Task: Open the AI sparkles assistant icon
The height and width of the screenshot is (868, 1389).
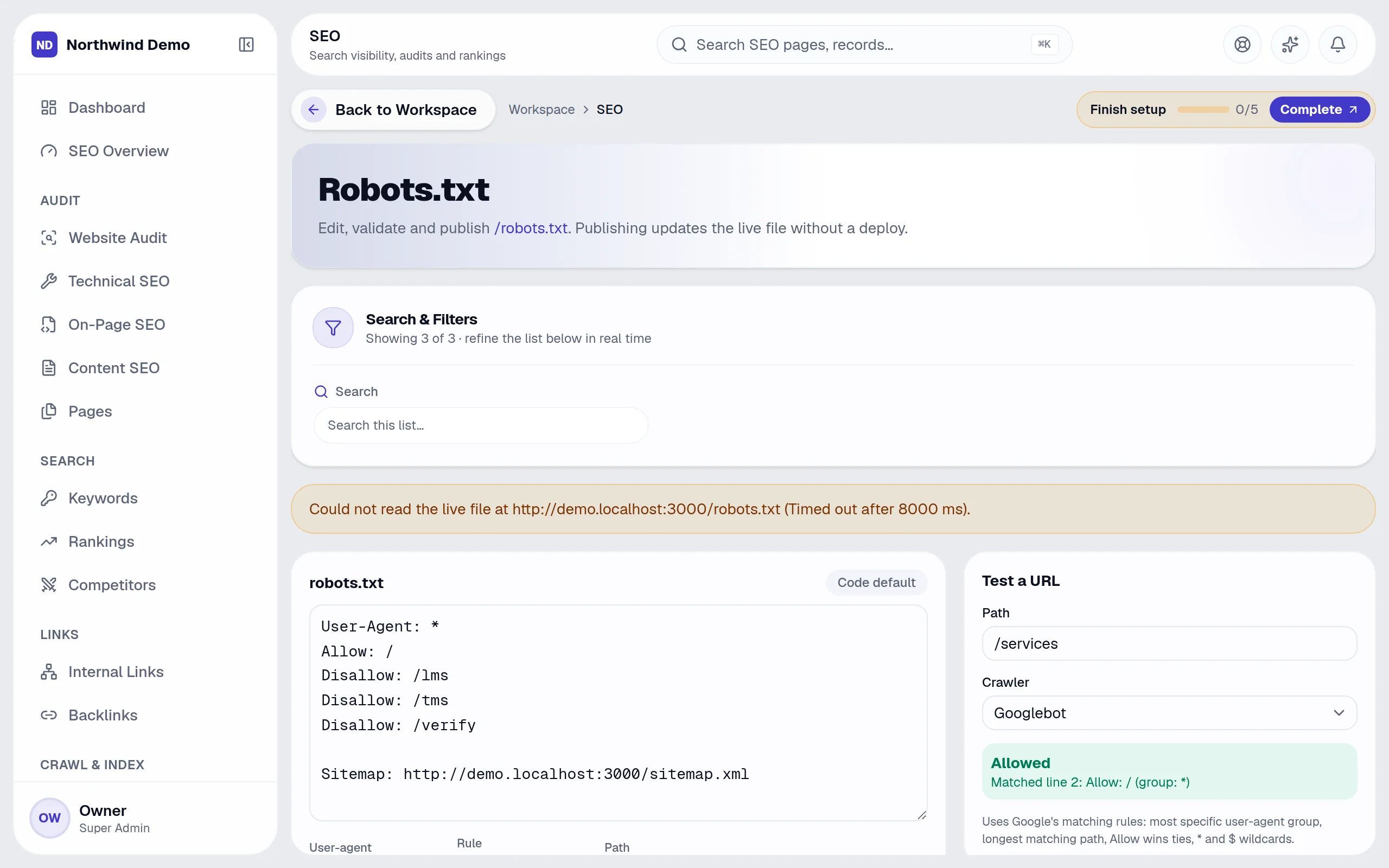Action: tap(1290, 44)
